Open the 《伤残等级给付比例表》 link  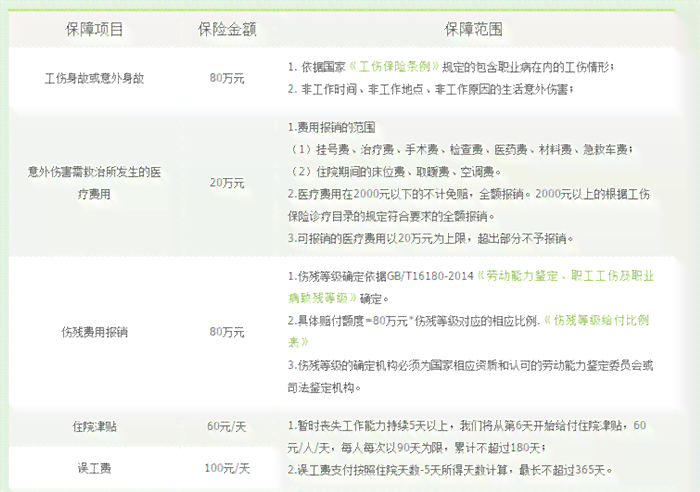pos(469,331)
